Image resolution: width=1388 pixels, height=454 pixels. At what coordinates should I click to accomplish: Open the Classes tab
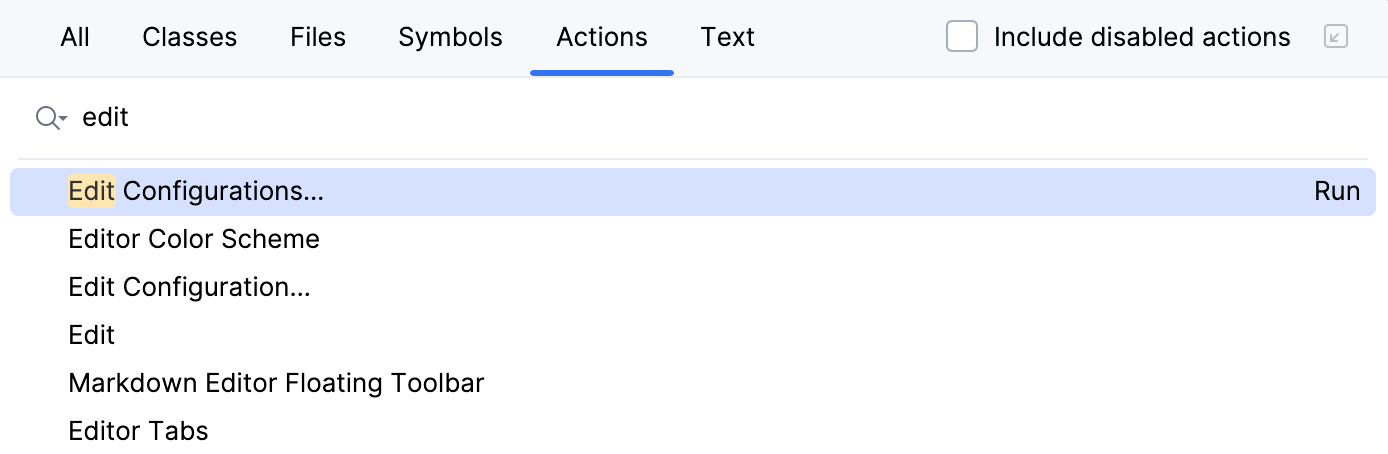pos(190,38)
